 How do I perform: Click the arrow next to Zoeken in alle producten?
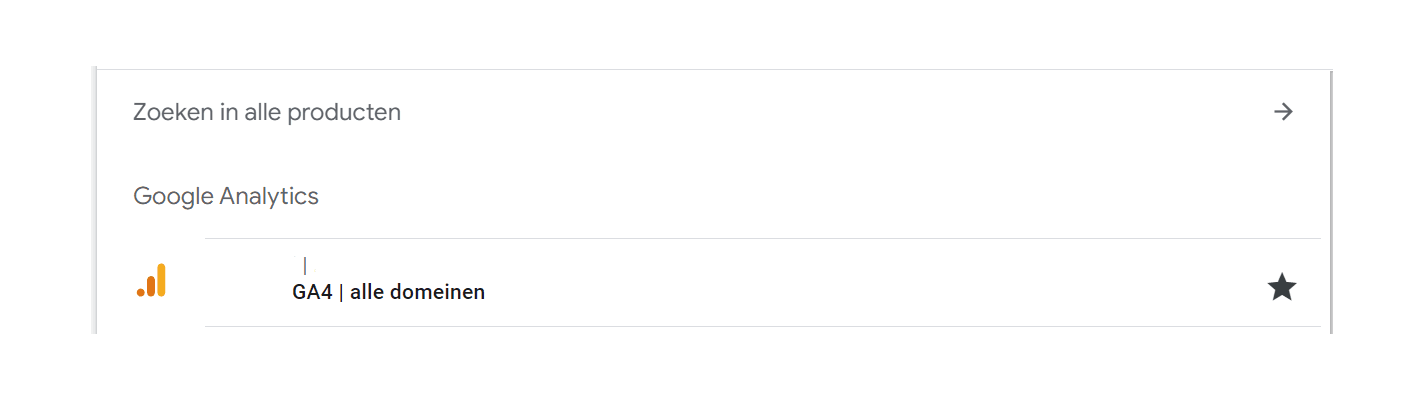point(1283,112)
